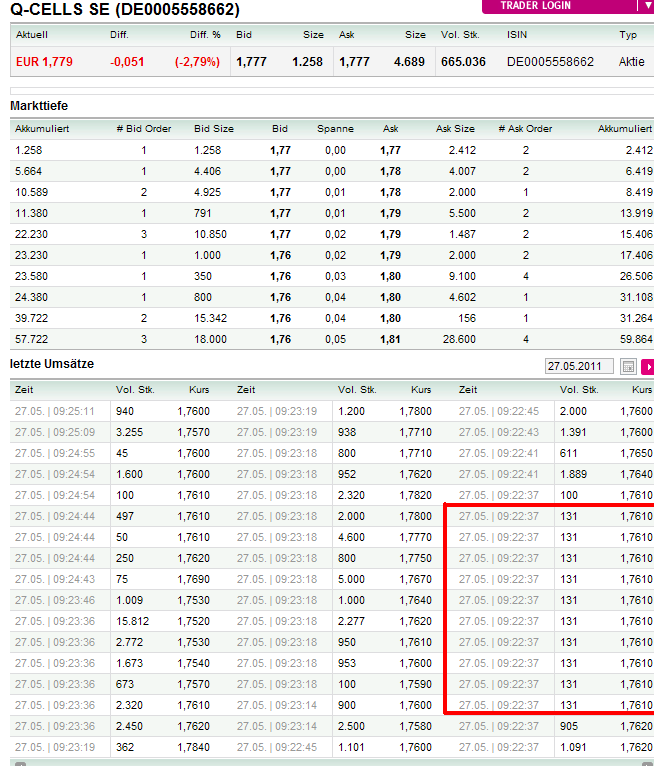Viewport: 654px width, 766px height.
Task: Click trade volume 3.255
Action: (x=129, y=432)
